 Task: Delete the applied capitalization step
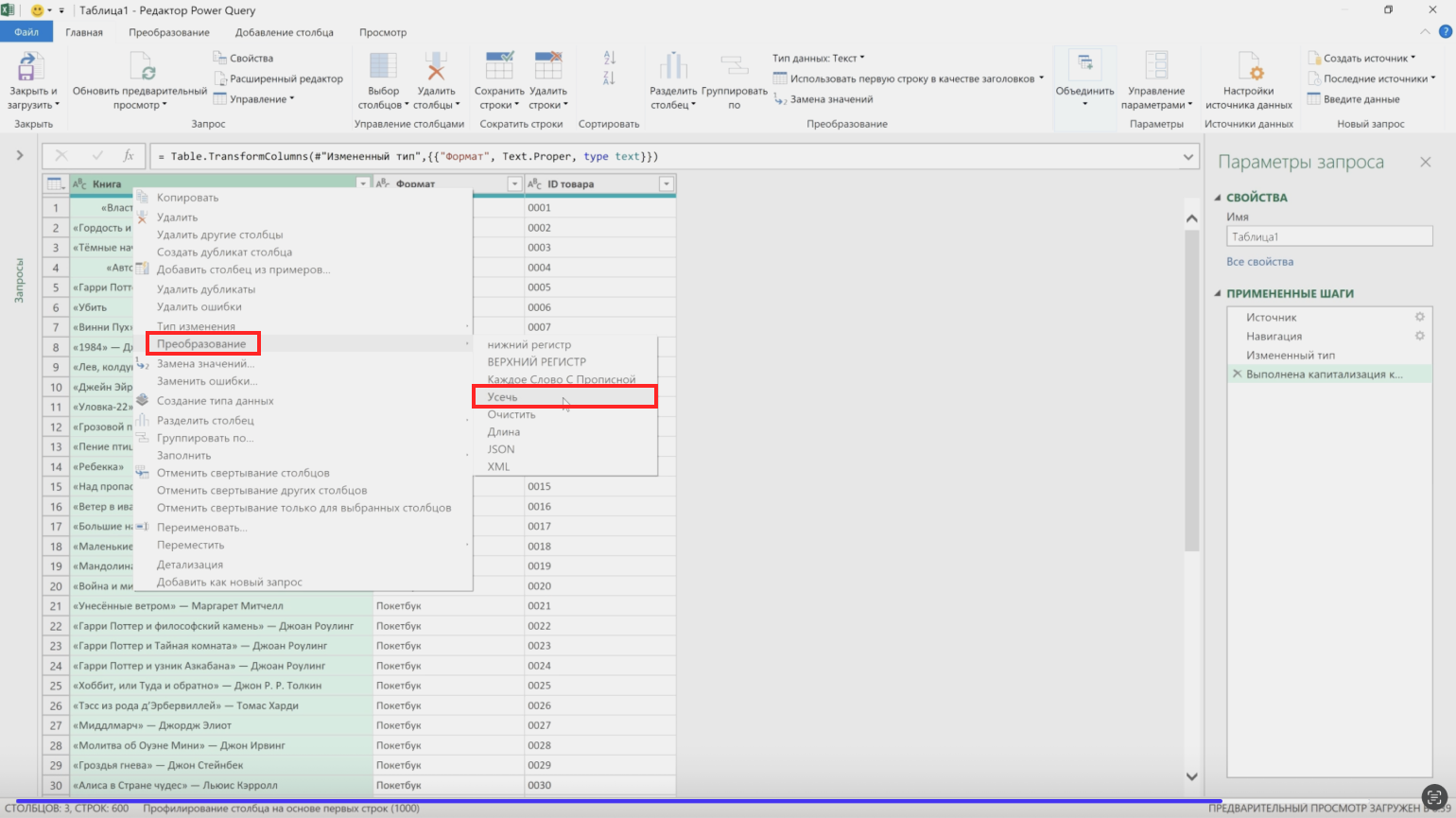pyautogui.click(x=1237, y=374)
